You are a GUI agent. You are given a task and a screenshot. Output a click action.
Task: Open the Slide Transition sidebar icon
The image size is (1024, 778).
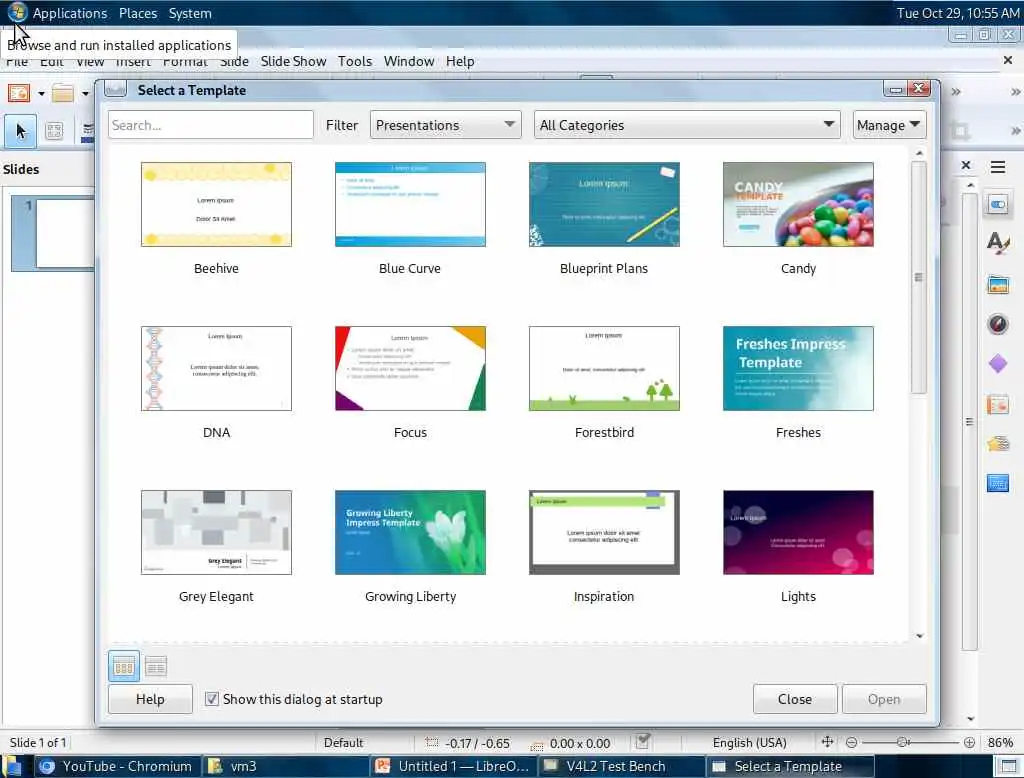(998, 405)
